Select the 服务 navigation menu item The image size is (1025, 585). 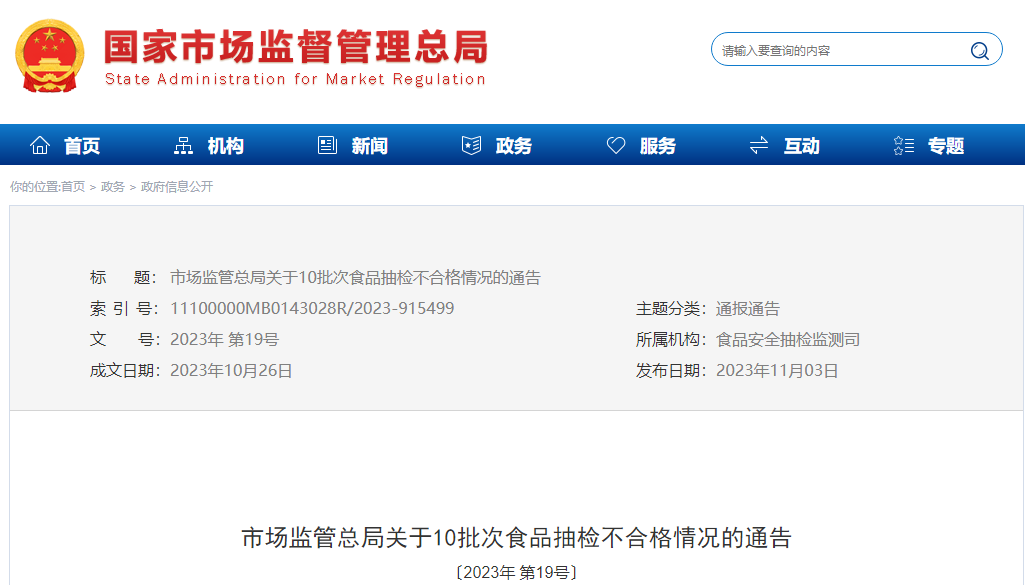tap(658, 146)
